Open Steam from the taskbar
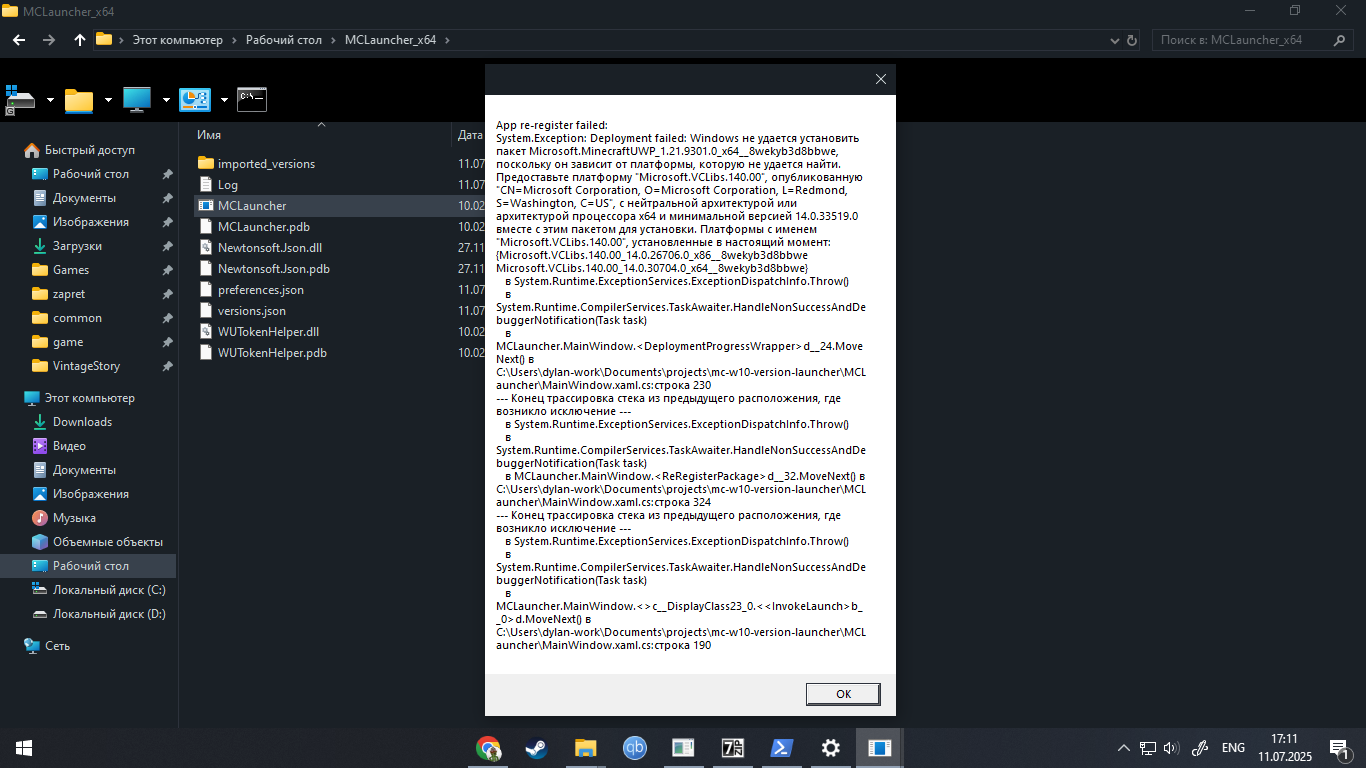This screenshot has width=1366, height=768. click(x=537, y=748)
